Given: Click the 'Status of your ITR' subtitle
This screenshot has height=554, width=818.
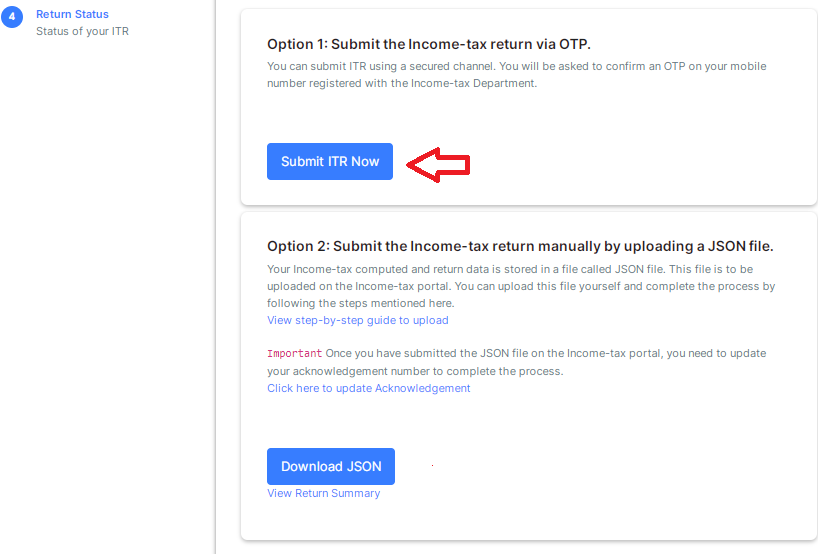Looking at the screenshot, I should (82, 31).
